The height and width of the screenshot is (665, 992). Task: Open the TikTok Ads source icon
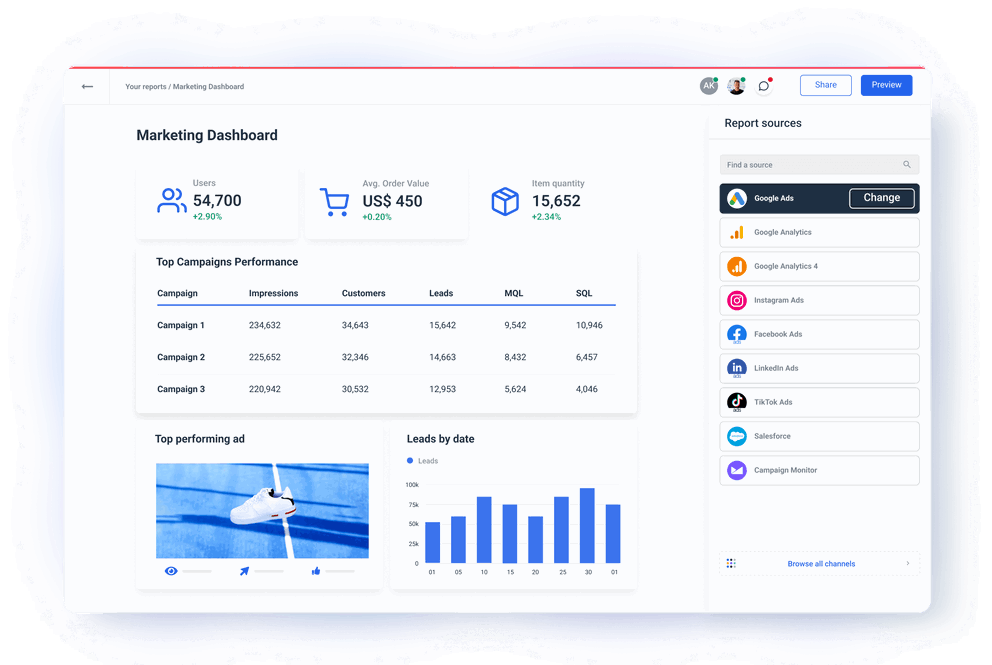736,402
